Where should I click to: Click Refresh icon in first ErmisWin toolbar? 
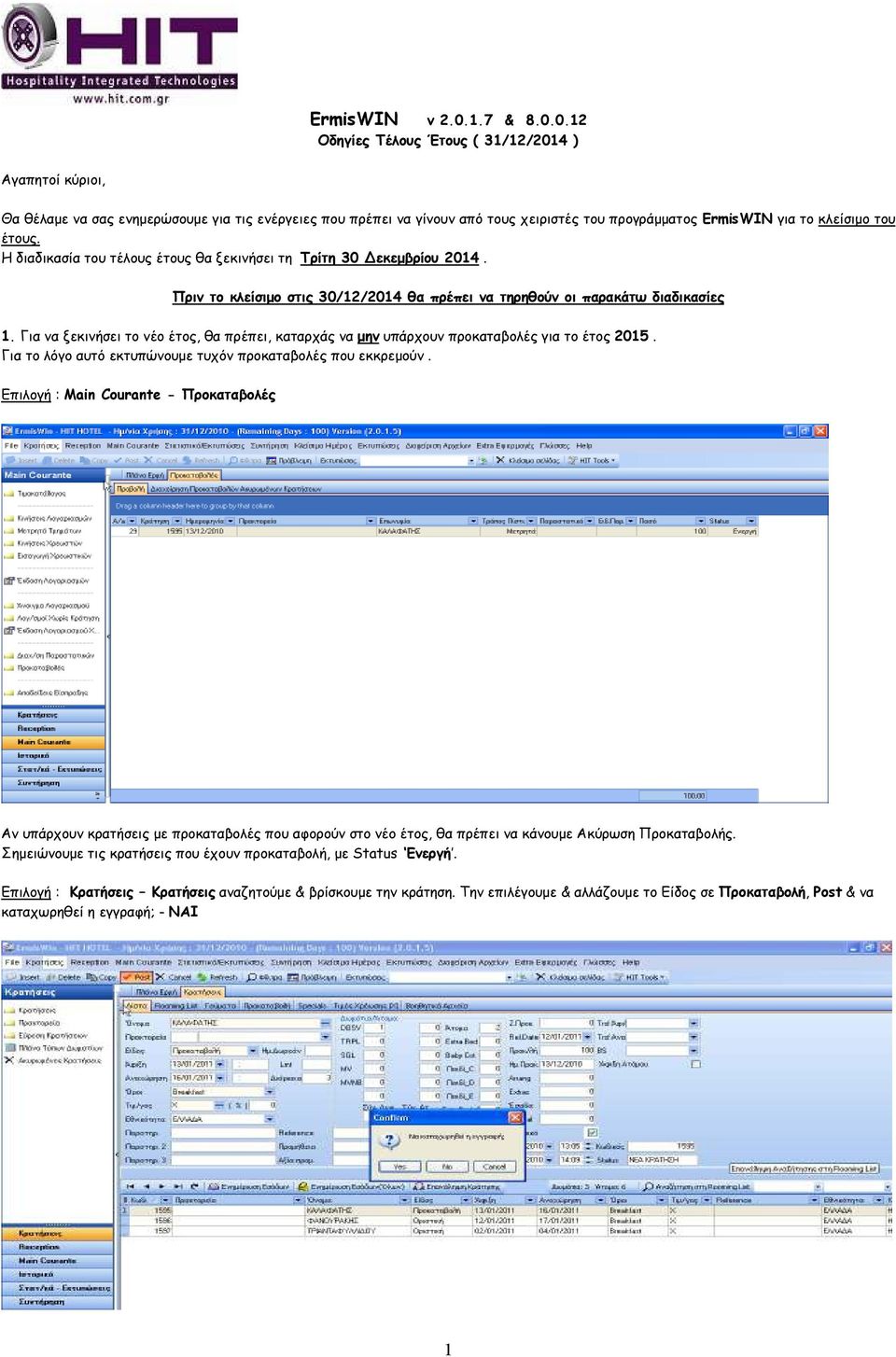[200, 460]
